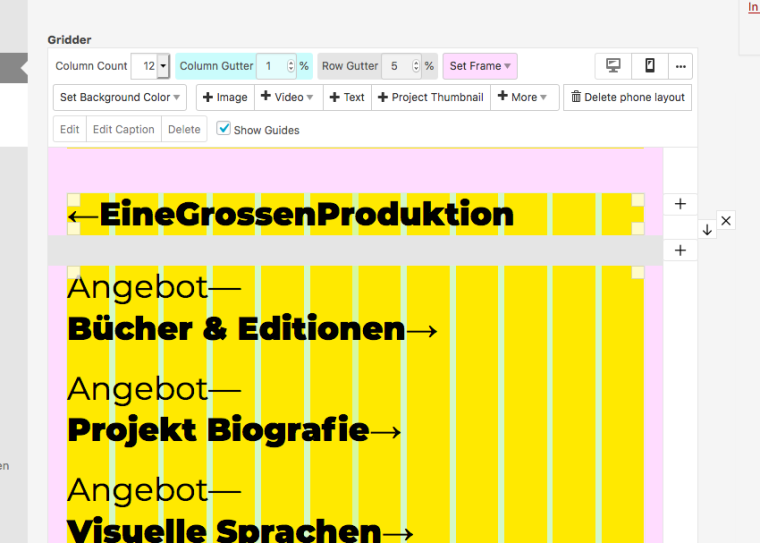Click the lower plus row button
Image resolution: width=760 pixels, height=543 pixels.
(680, 250)
